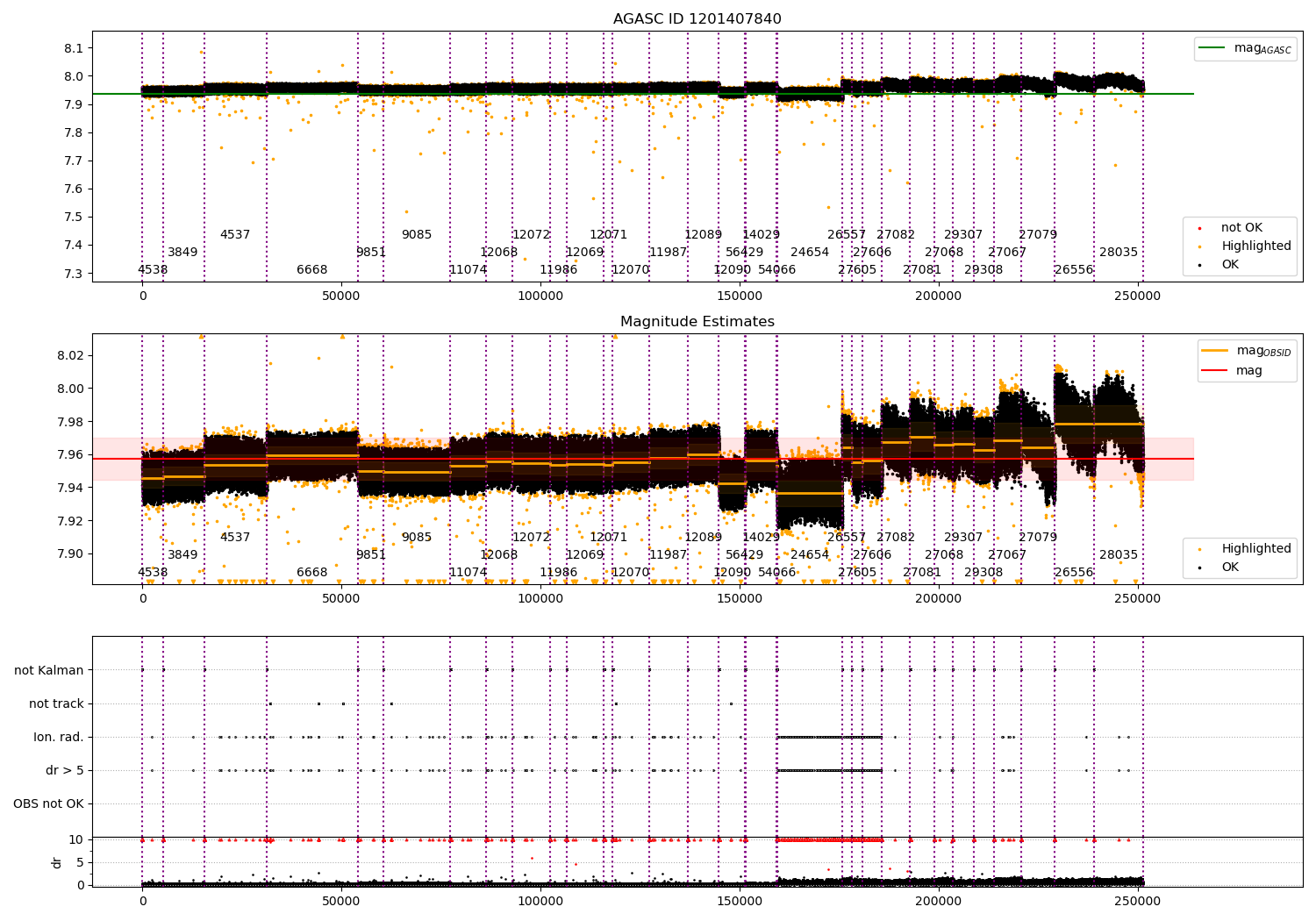Click y-tick '7.90' in middle plot
The image size is (1316, 921).
[71, 554]
